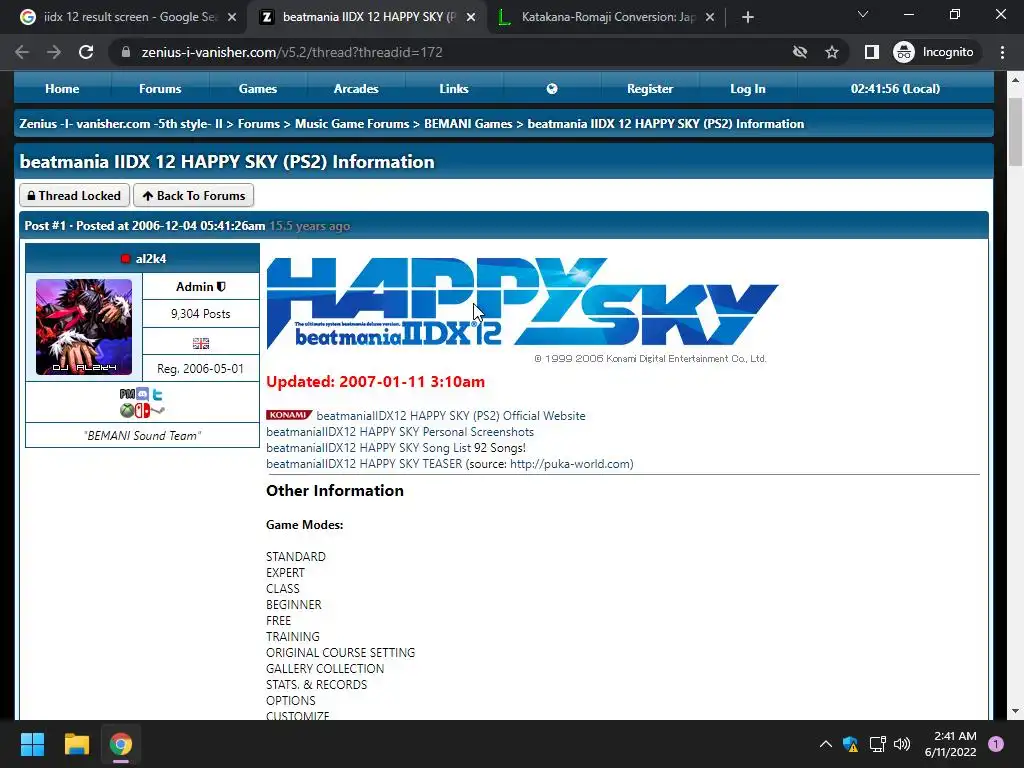The width and height of the screenshot is (1024, 768).
Task: Open al2k4's Twitter icon link
Action: (x=157, y=394)
